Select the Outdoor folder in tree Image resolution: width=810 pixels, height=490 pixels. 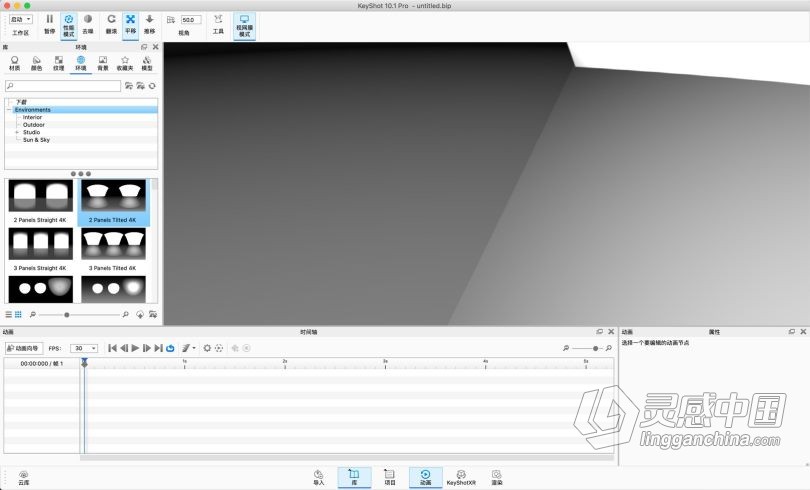coord(34,124)
